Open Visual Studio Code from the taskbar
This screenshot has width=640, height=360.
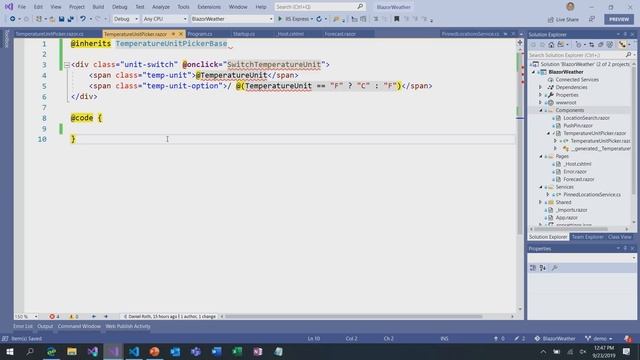pyautogui.click(x=134, y=351)
